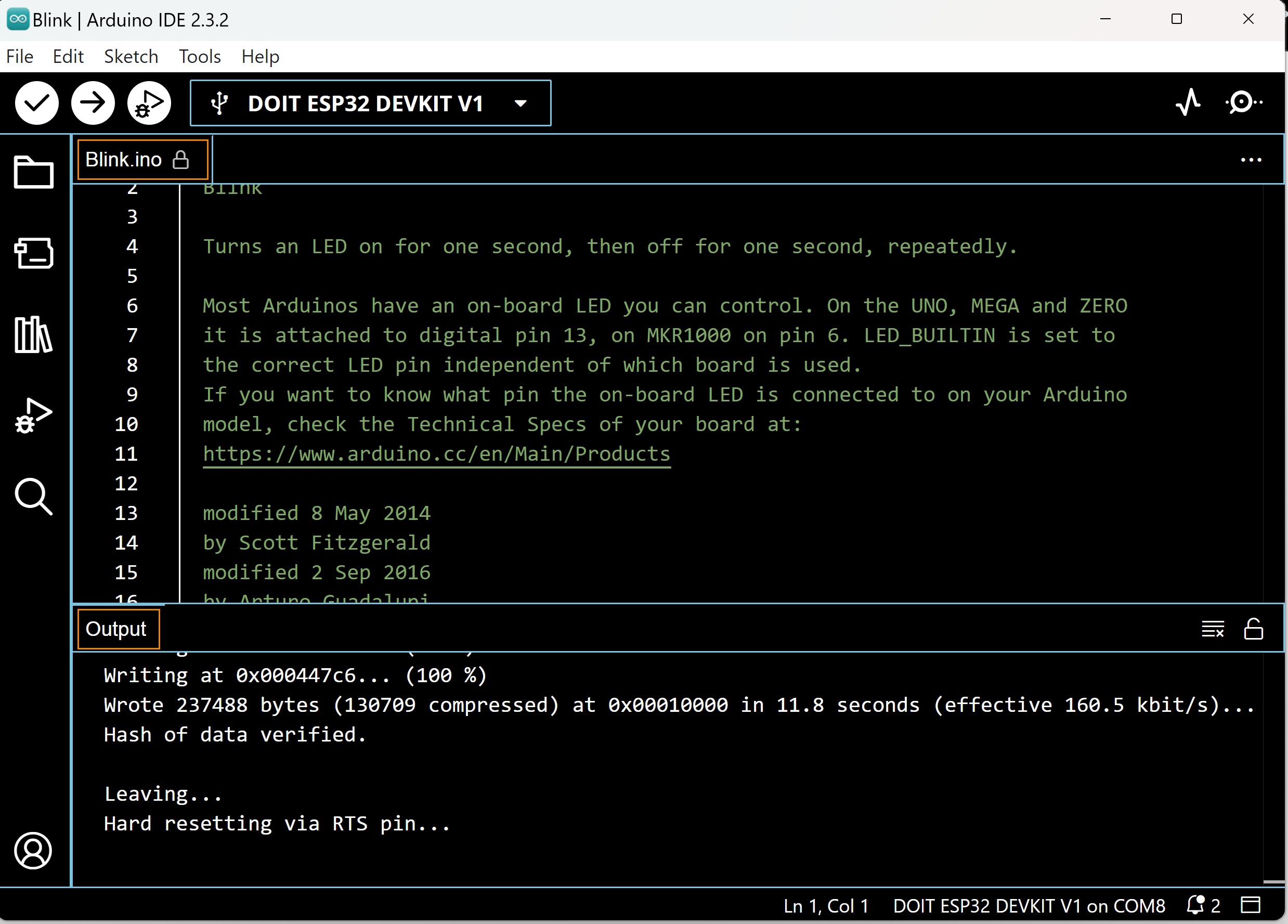Screen dimensions: 1288x924
Task: Start Debugging with the toolbar bug-play button
Action: coord(149,103)
